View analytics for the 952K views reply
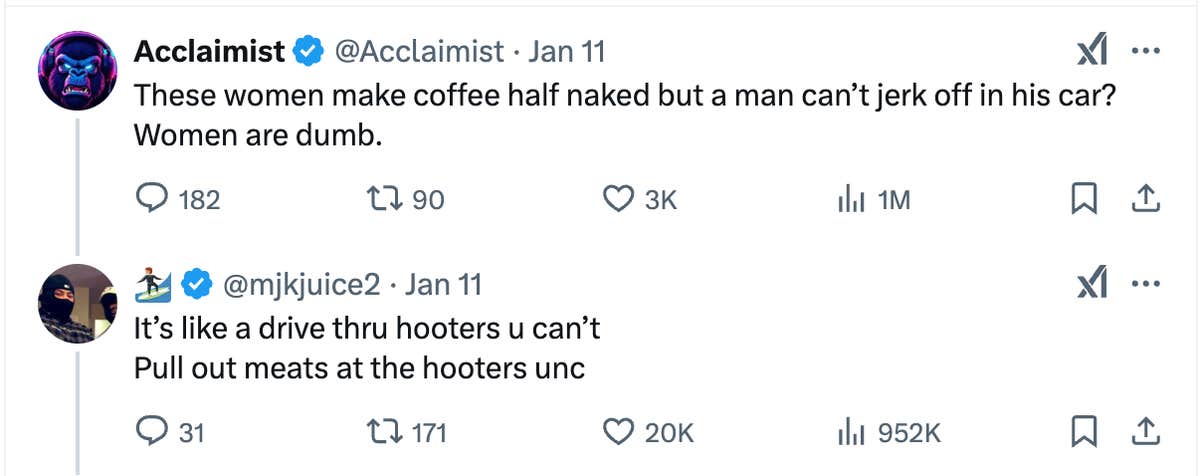Screen dimensions: 1200x476 tap(850, 432)
